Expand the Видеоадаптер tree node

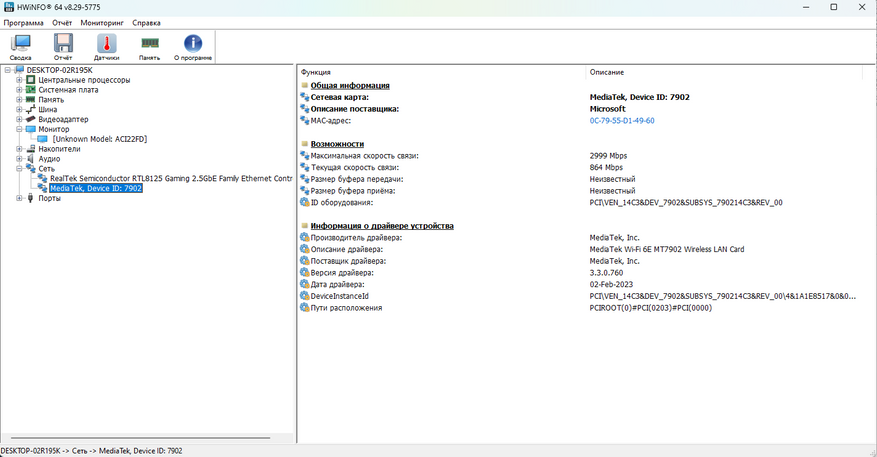point(19,119)
